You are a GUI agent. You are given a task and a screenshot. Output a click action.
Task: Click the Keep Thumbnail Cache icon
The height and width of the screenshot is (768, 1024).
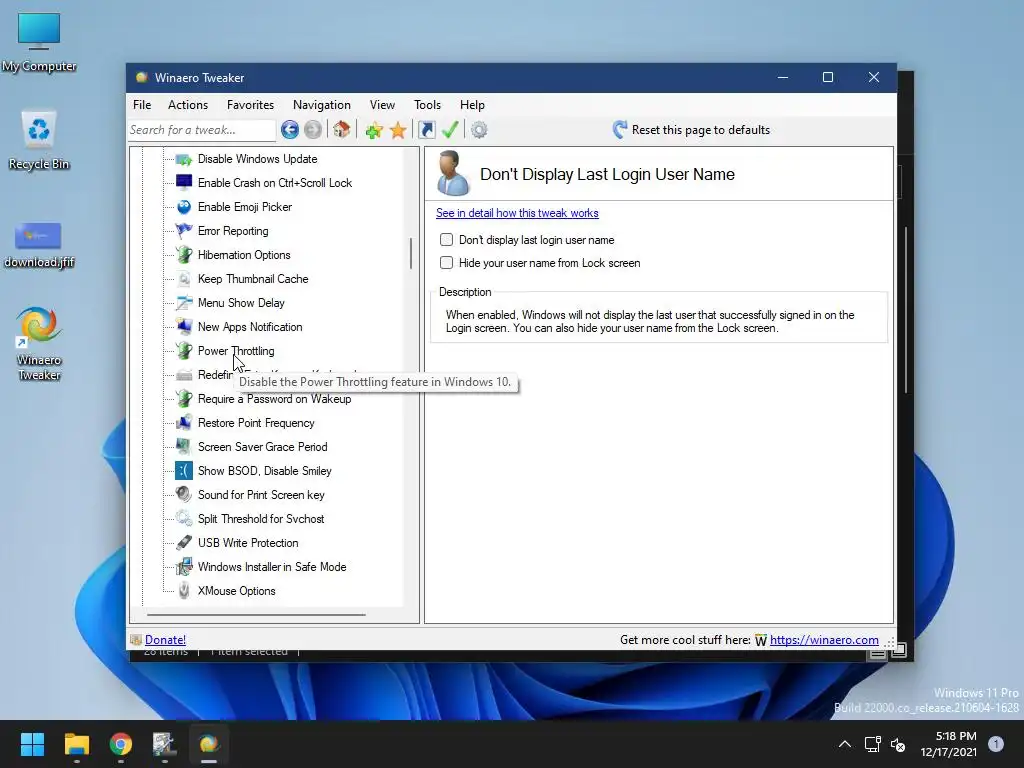[184, 279]
